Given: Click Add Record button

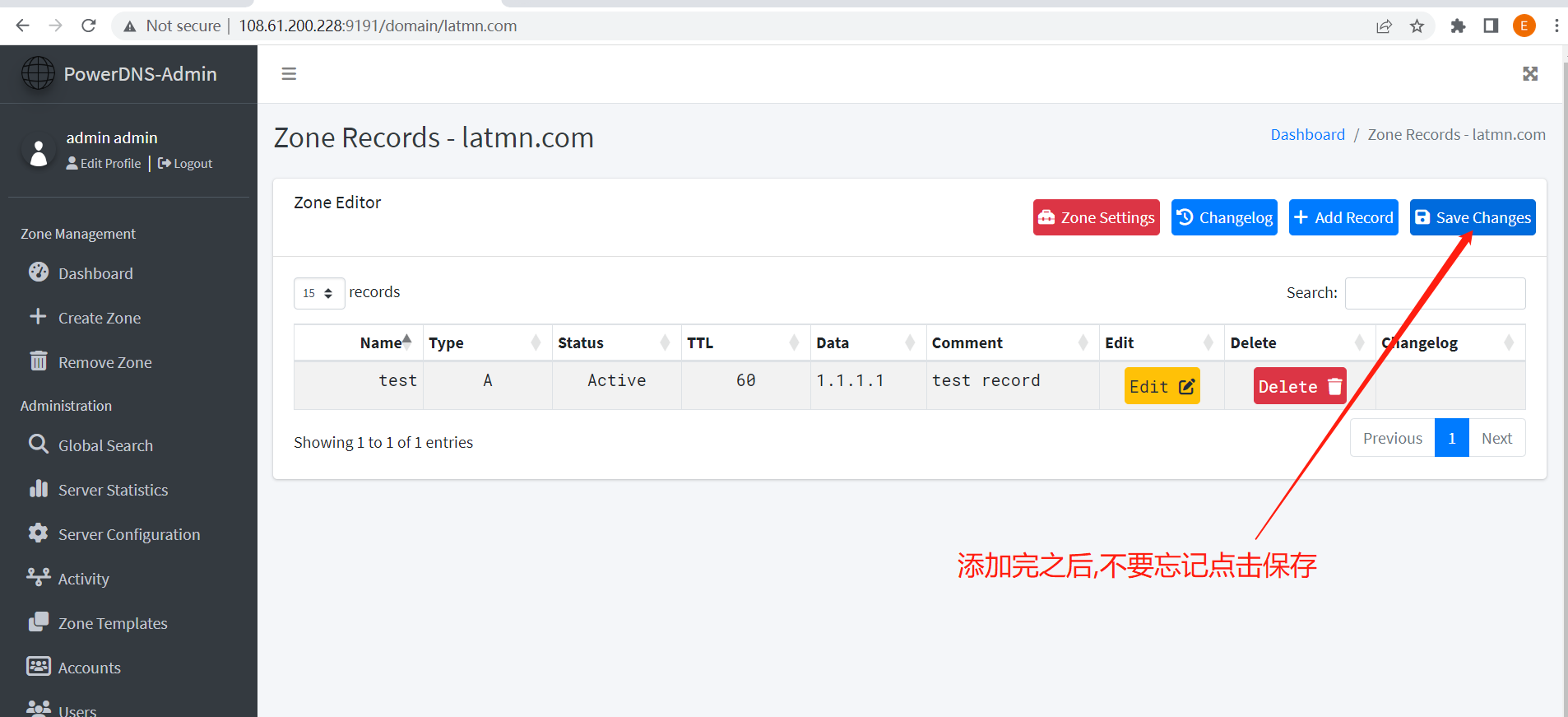Looking at the screenshot, I should [1343, 217].
